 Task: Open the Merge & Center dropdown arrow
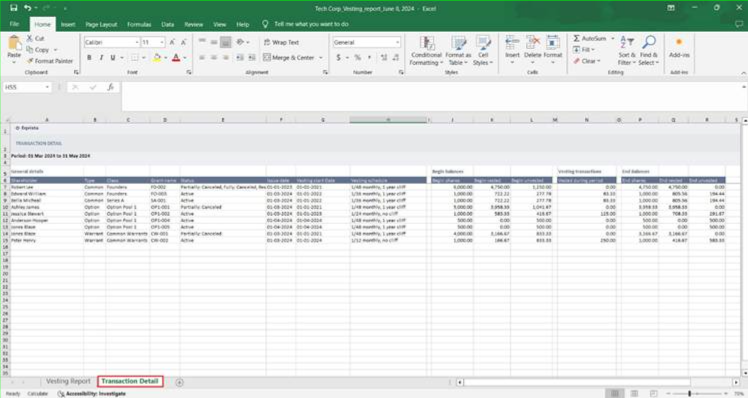(x=321, y=58)
